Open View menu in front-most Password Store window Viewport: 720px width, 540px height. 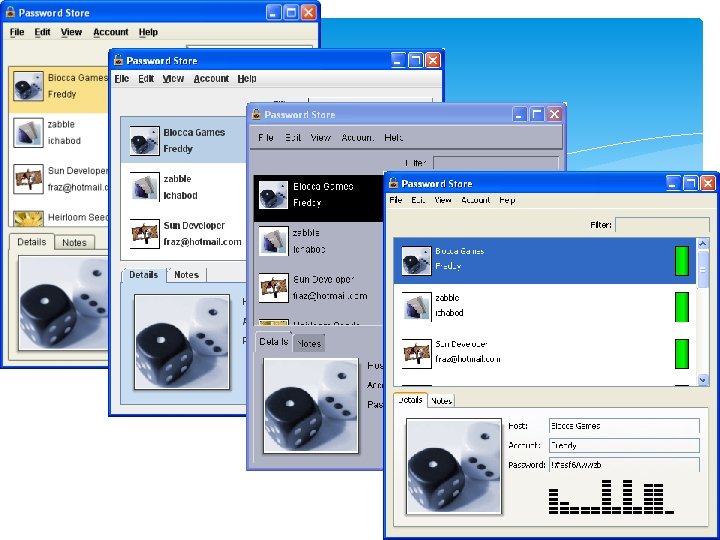[x=443, y=200]
